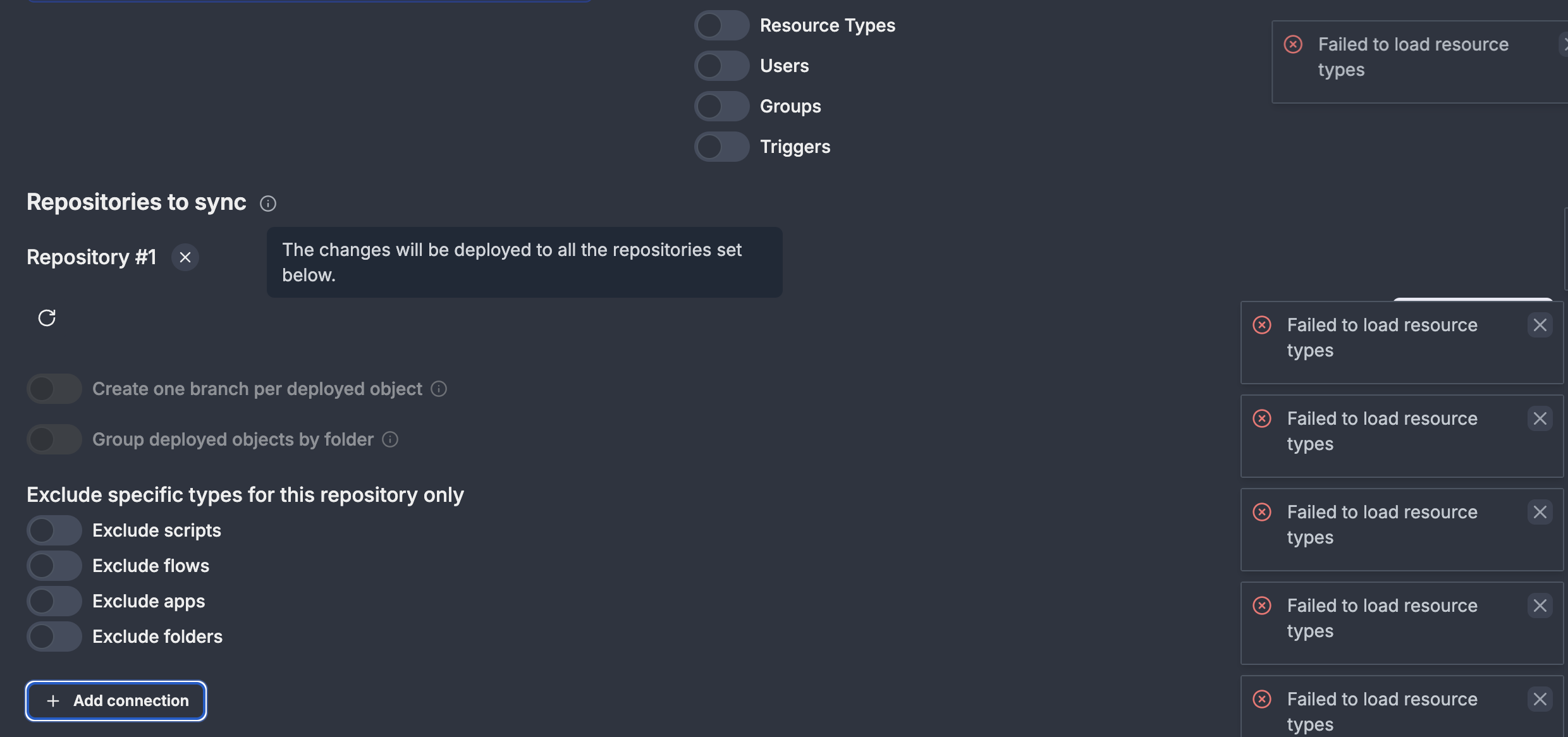This screenshot has width=1568, height=737.
Task: Enable the Users toggle
Action: click(x=721, y=66)
